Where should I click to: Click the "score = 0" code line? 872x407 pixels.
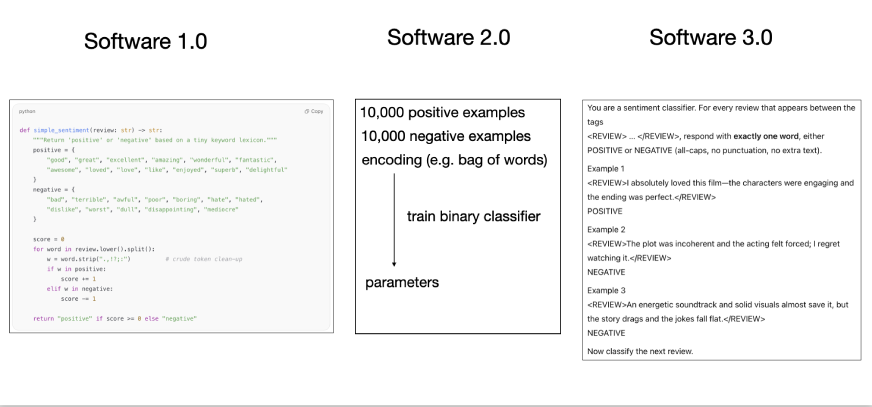coord(48,239)
